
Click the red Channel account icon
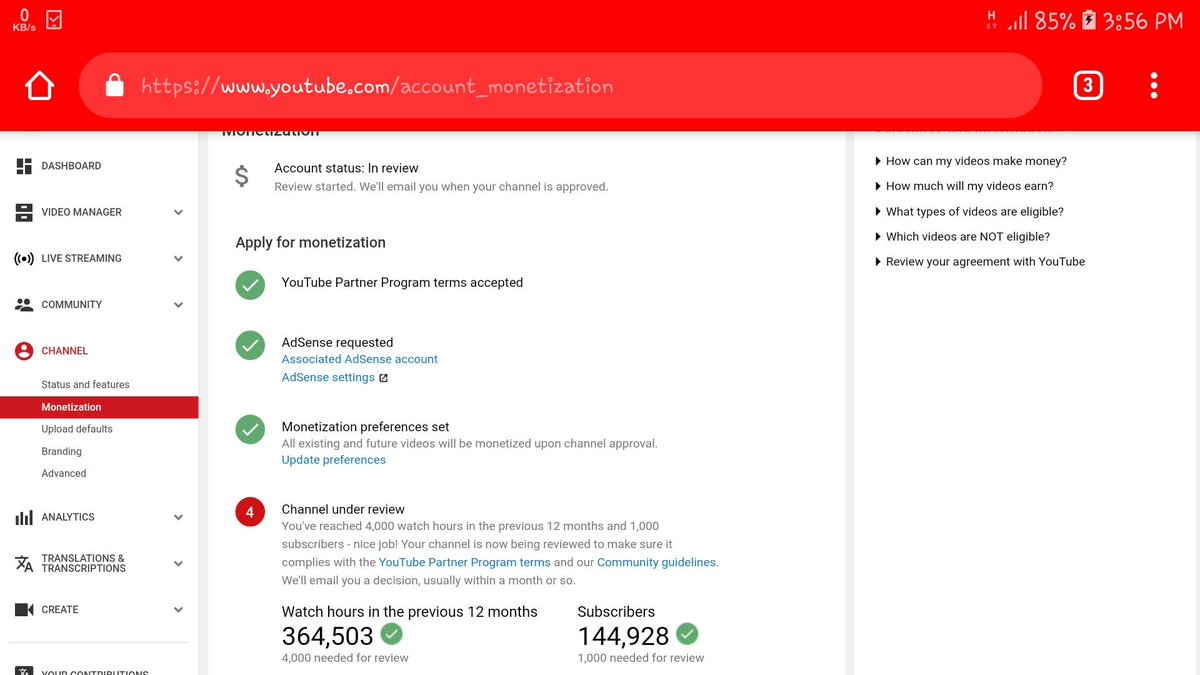click(24, 351)
